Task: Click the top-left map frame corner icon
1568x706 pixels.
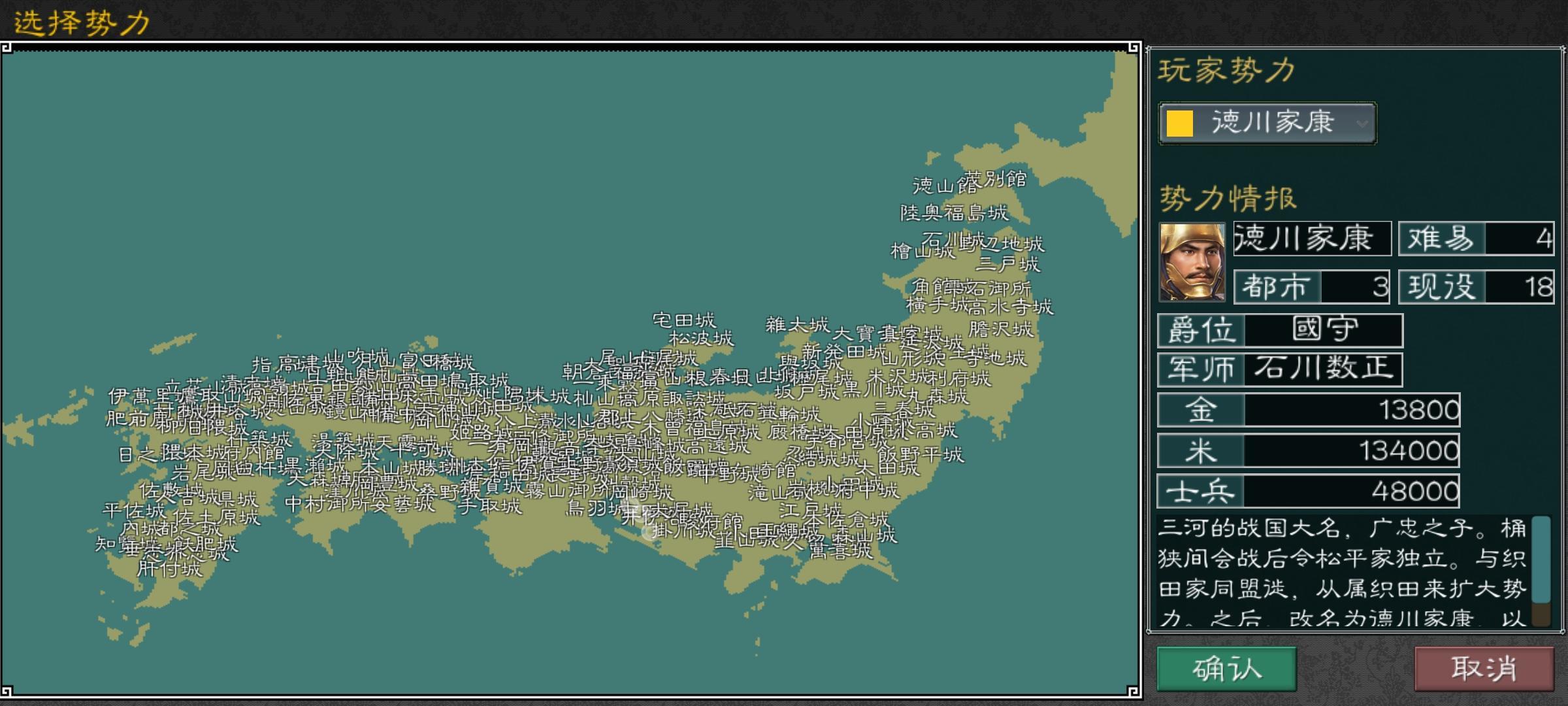Action: (x=7, y=48)
